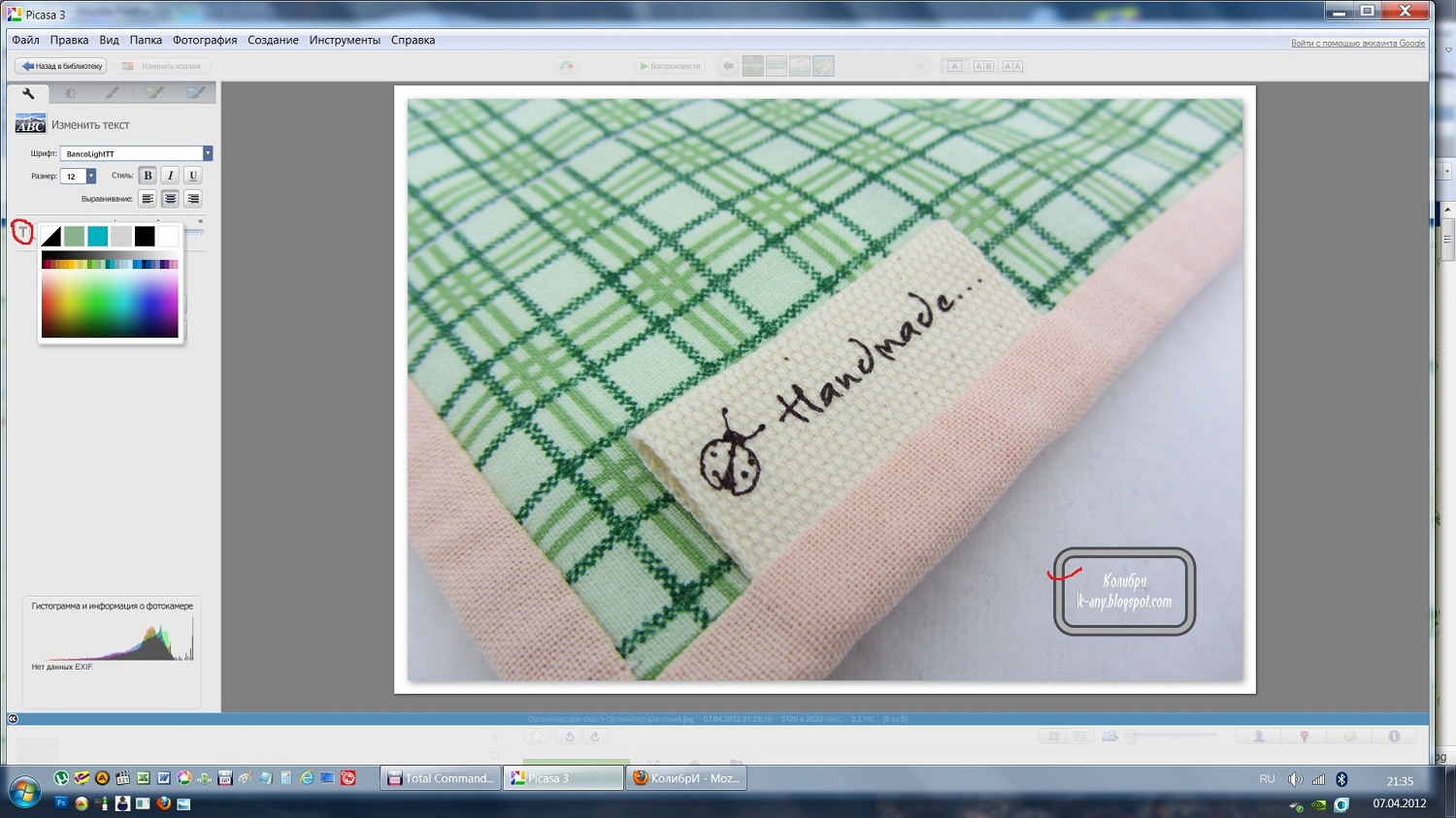This screenshot has height=818, width=1456.
Task: Open the Windows Start menu
Action: 24,790
